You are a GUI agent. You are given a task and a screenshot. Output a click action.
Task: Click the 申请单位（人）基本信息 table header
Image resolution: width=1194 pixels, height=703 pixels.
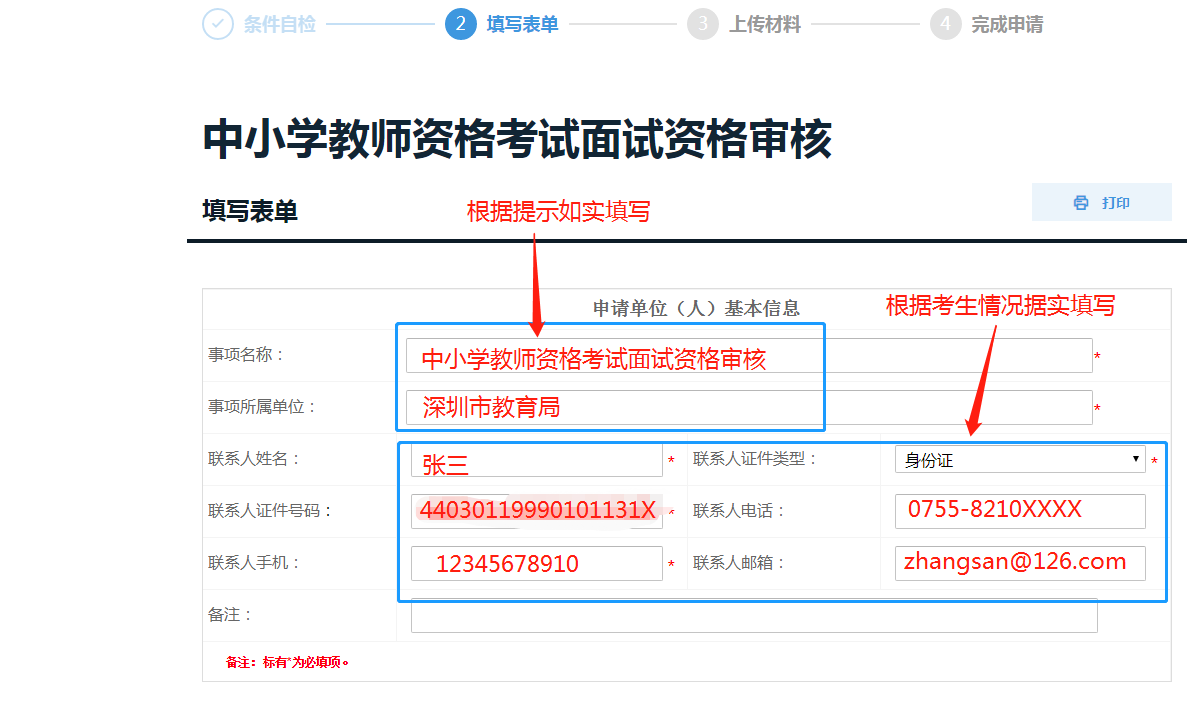coord(696,308)
